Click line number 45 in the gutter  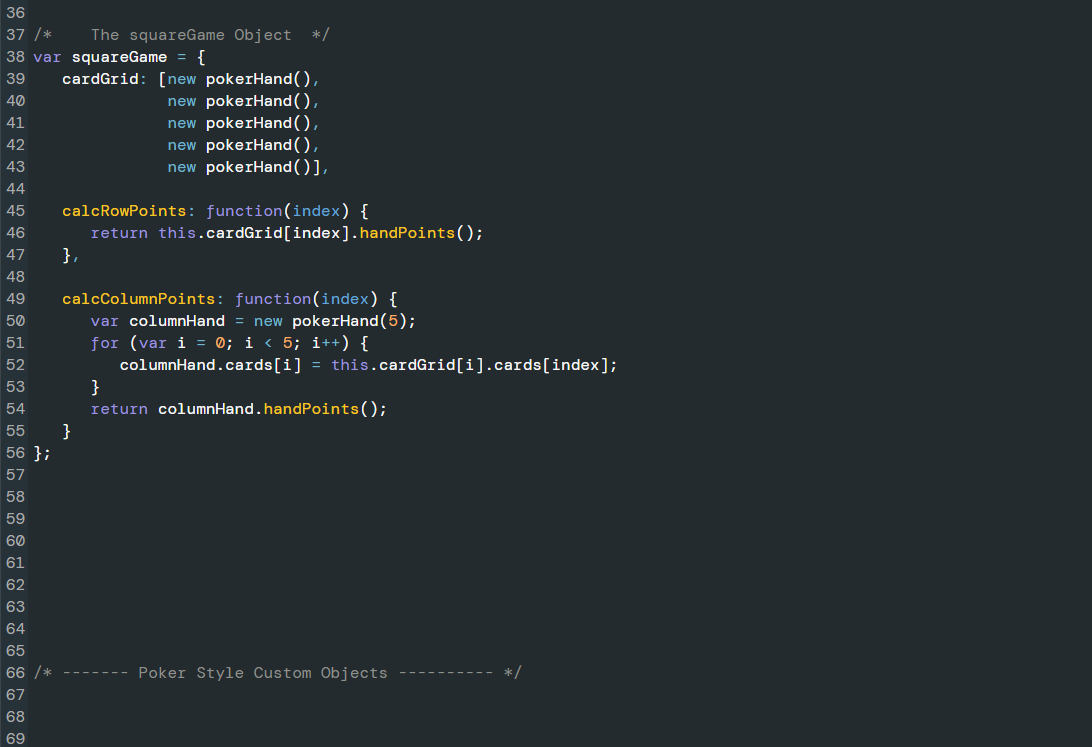tap(15, 210)
